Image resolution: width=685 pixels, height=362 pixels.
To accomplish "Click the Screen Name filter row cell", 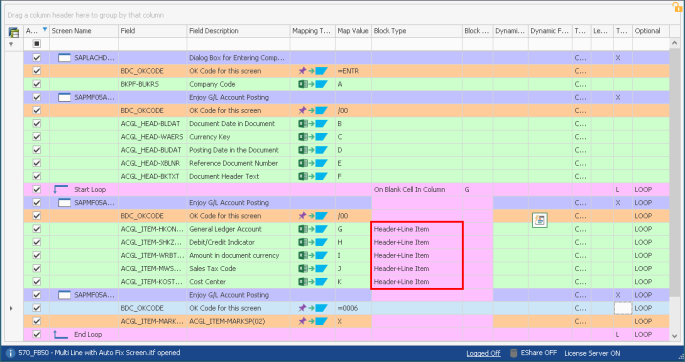I will [84, 44].
